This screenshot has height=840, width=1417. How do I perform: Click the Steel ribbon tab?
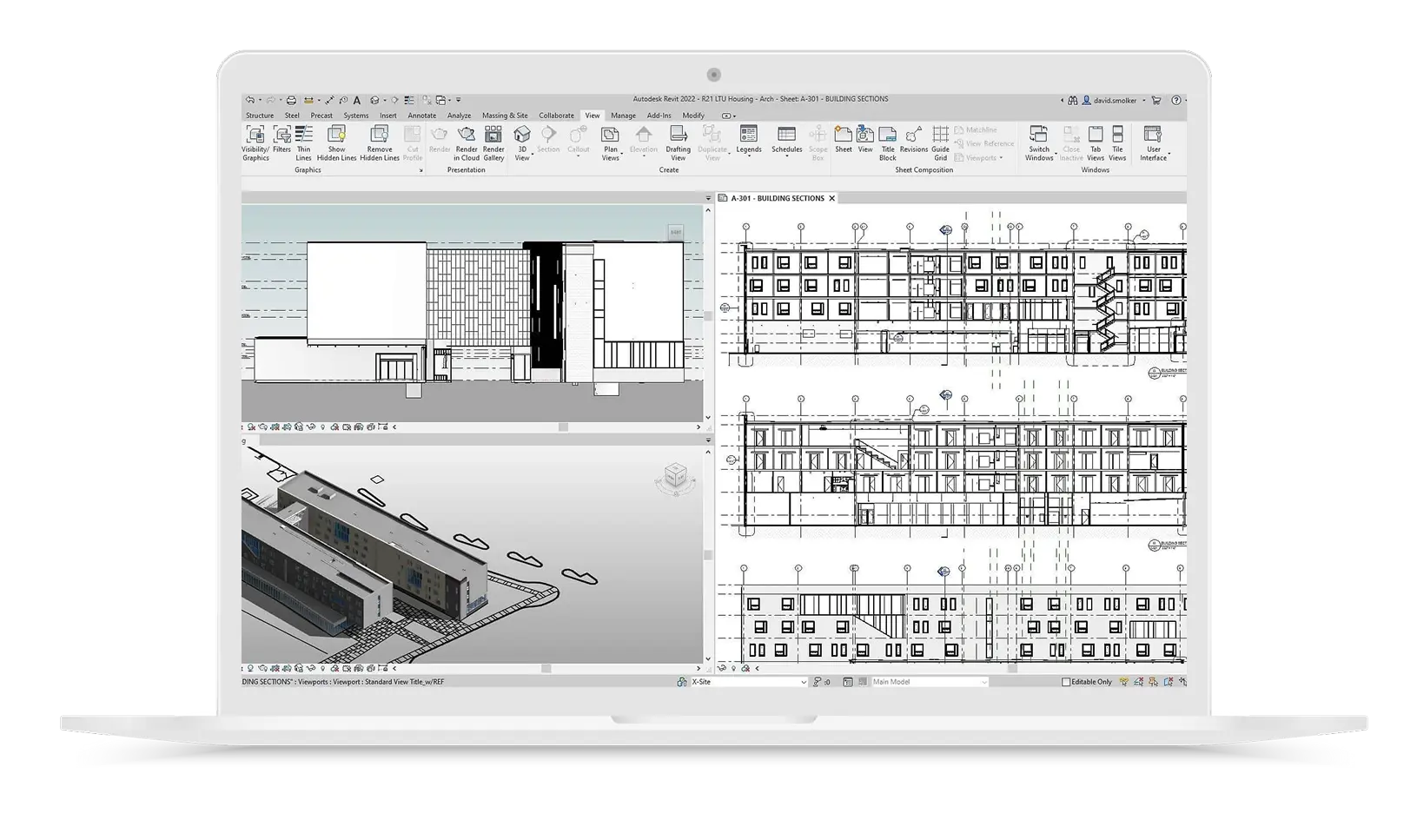[x=292, y=116]
